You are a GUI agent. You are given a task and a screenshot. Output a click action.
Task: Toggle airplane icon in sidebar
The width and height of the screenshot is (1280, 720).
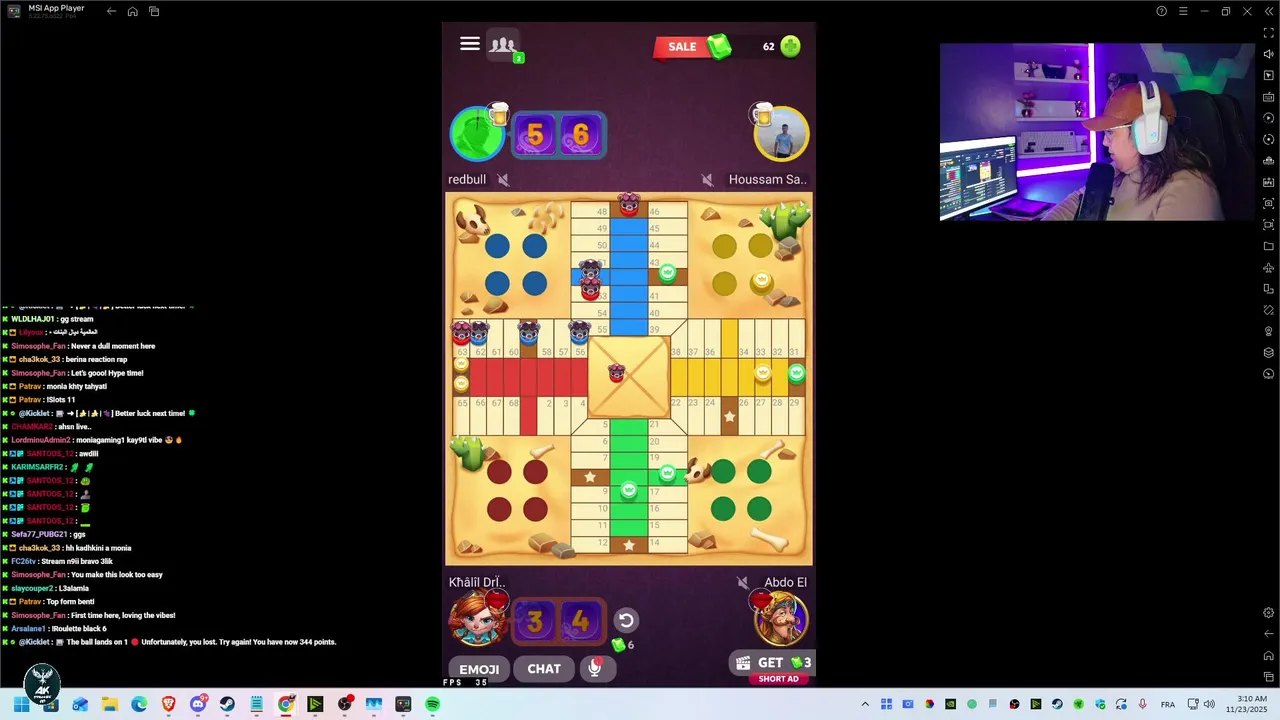1268,267
